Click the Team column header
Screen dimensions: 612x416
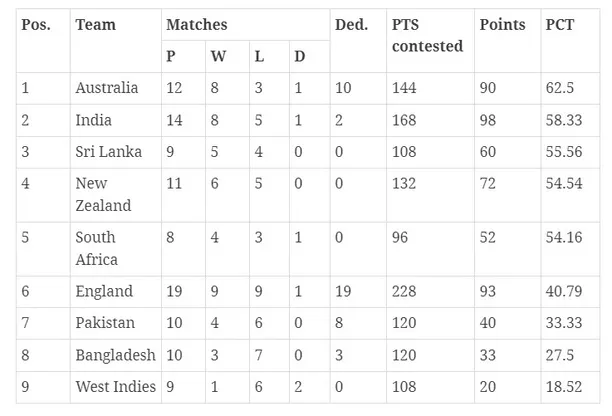point(93,24)
